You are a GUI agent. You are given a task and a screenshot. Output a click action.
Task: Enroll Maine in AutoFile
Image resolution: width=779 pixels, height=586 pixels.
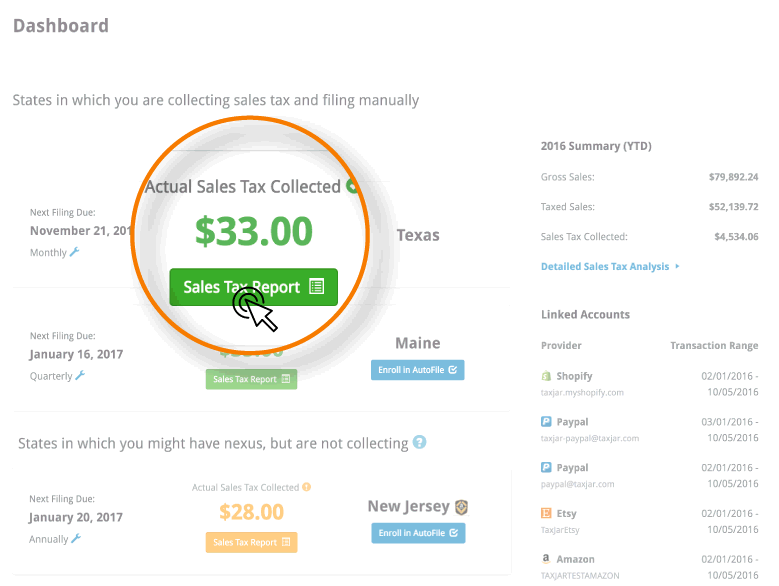point(417,370)
